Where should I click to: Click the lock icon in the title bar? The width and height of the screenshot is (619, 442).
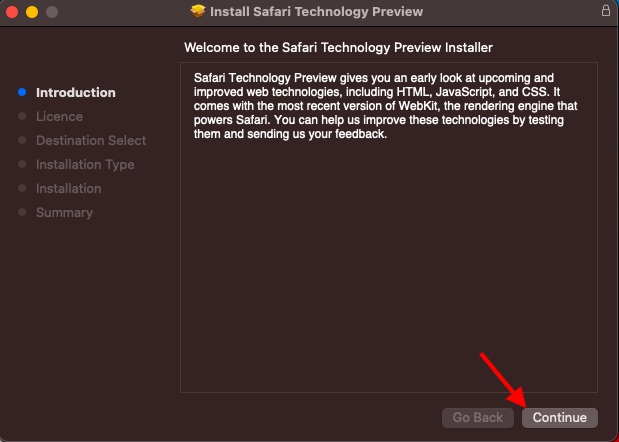click(606, 10)
